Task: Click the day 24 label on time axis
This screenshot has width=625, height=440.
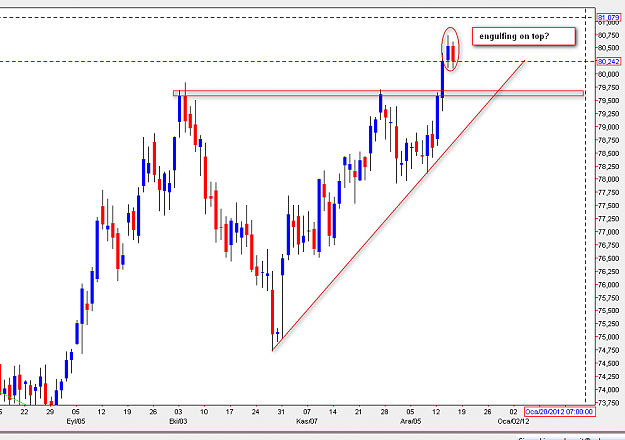Action: 256,412
